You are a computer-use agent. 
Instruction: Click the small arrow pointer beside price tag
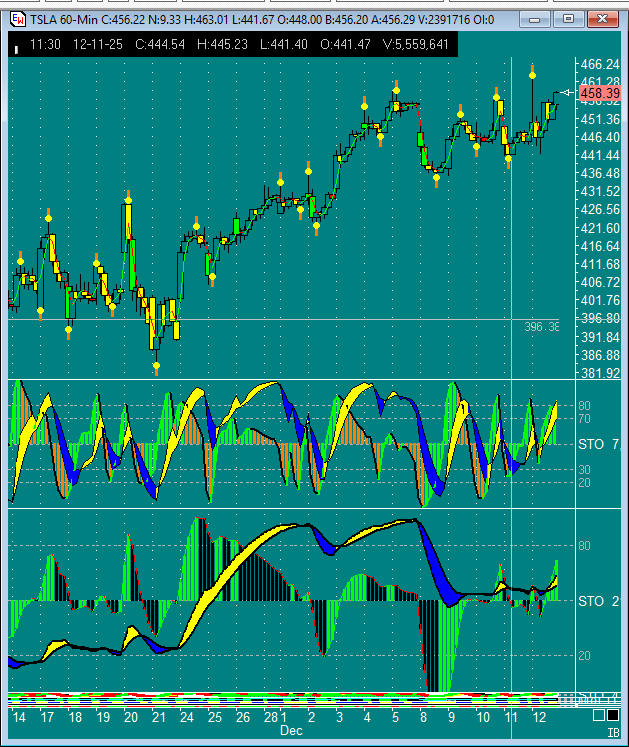click(568, 93)
